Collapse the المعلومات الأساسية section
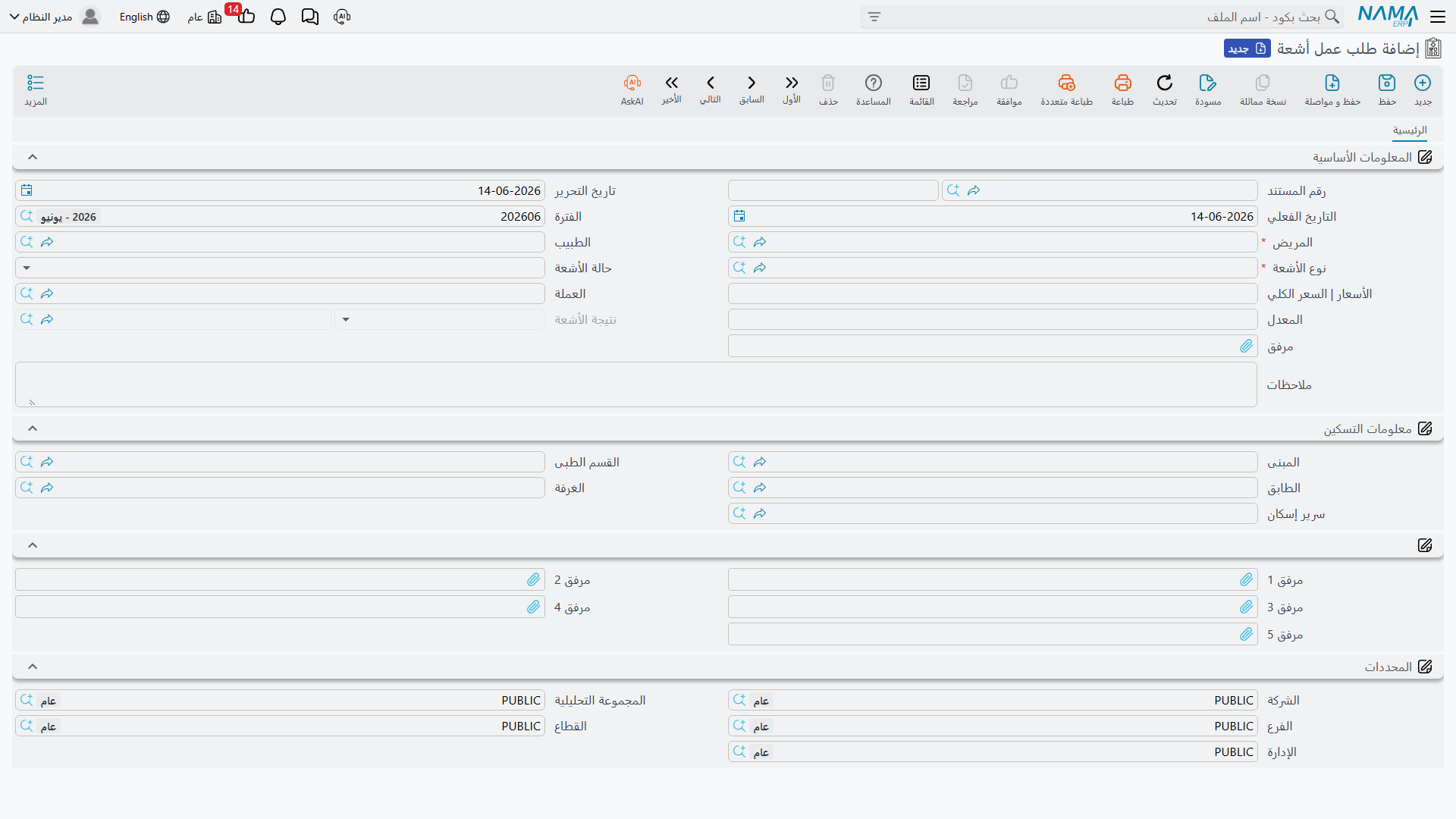Image resolution: width=1456 pixels, height=819 pixels. coord(33,157)
